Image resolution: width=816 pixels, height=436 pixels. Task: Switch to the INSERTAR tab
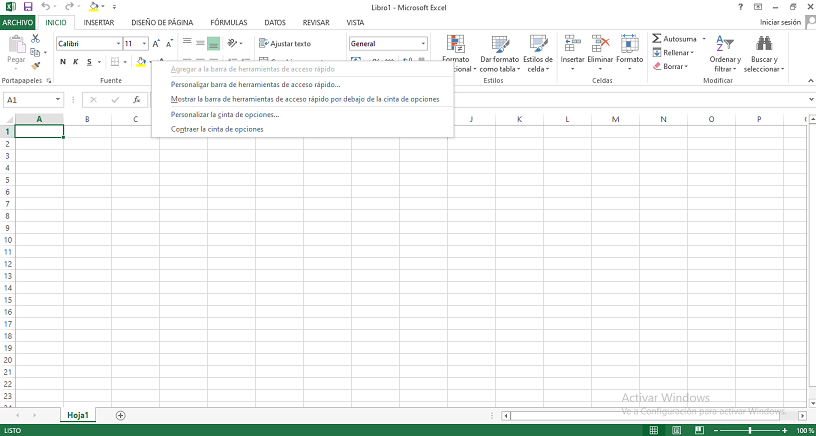(x=99, y=22)
